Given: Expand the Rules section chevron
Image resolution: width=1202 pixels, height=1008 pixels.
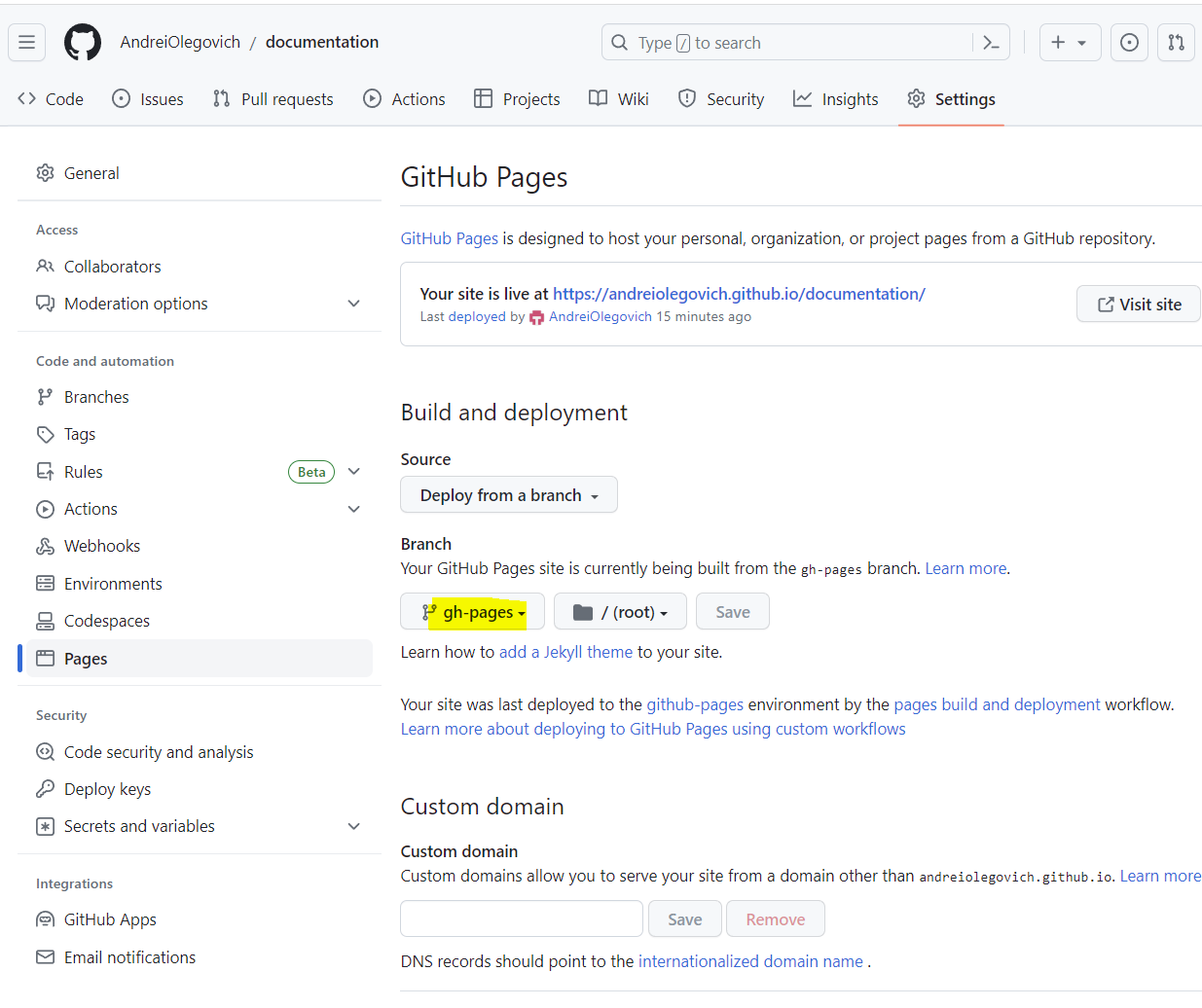Looking at the screenshot, I should click(354, 472).
